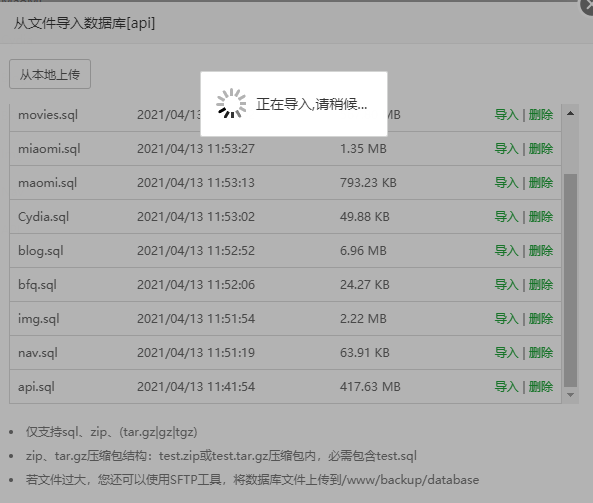This screenshot has height=503, width=593.
Task: Click the 正在导入,请稍候 loading message
Action: click(x=311, y=104)
